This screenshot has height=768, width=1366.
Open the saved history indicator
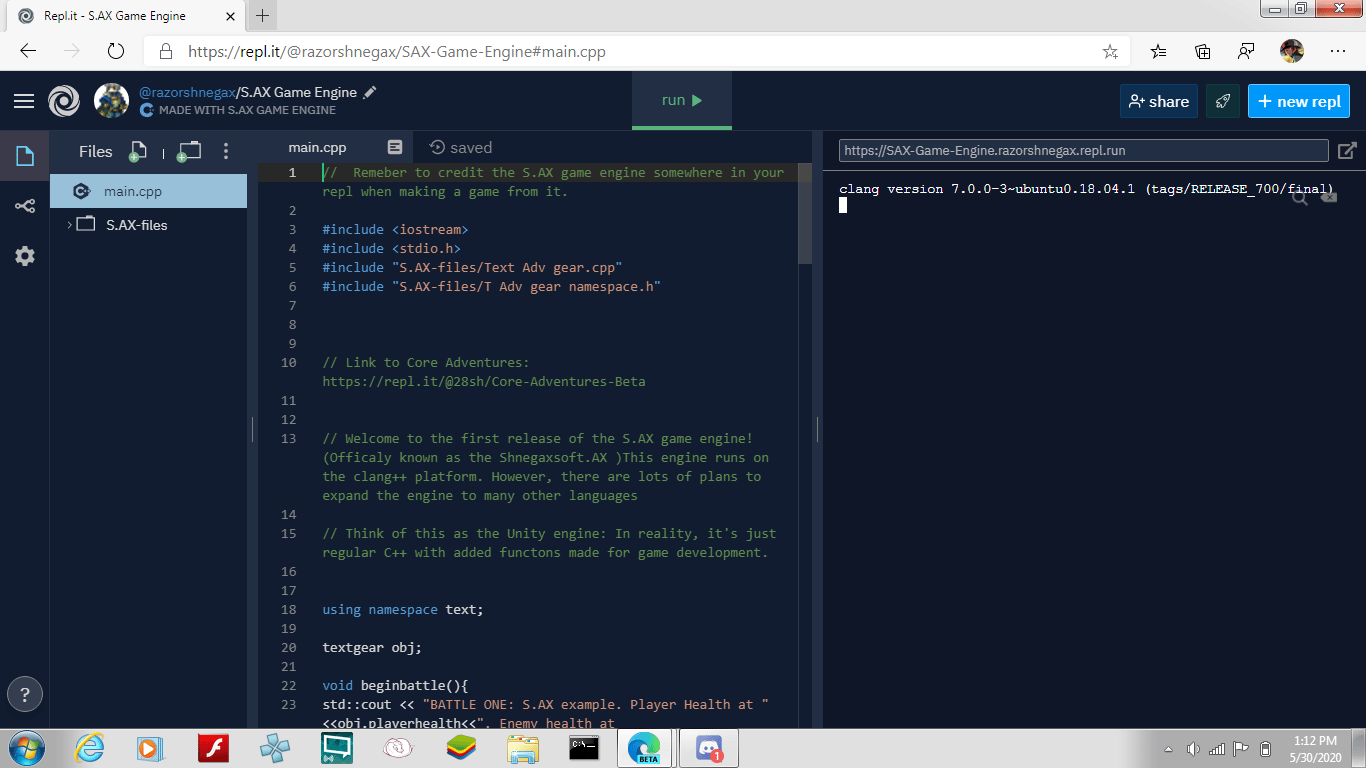click(x=461, y=147)
